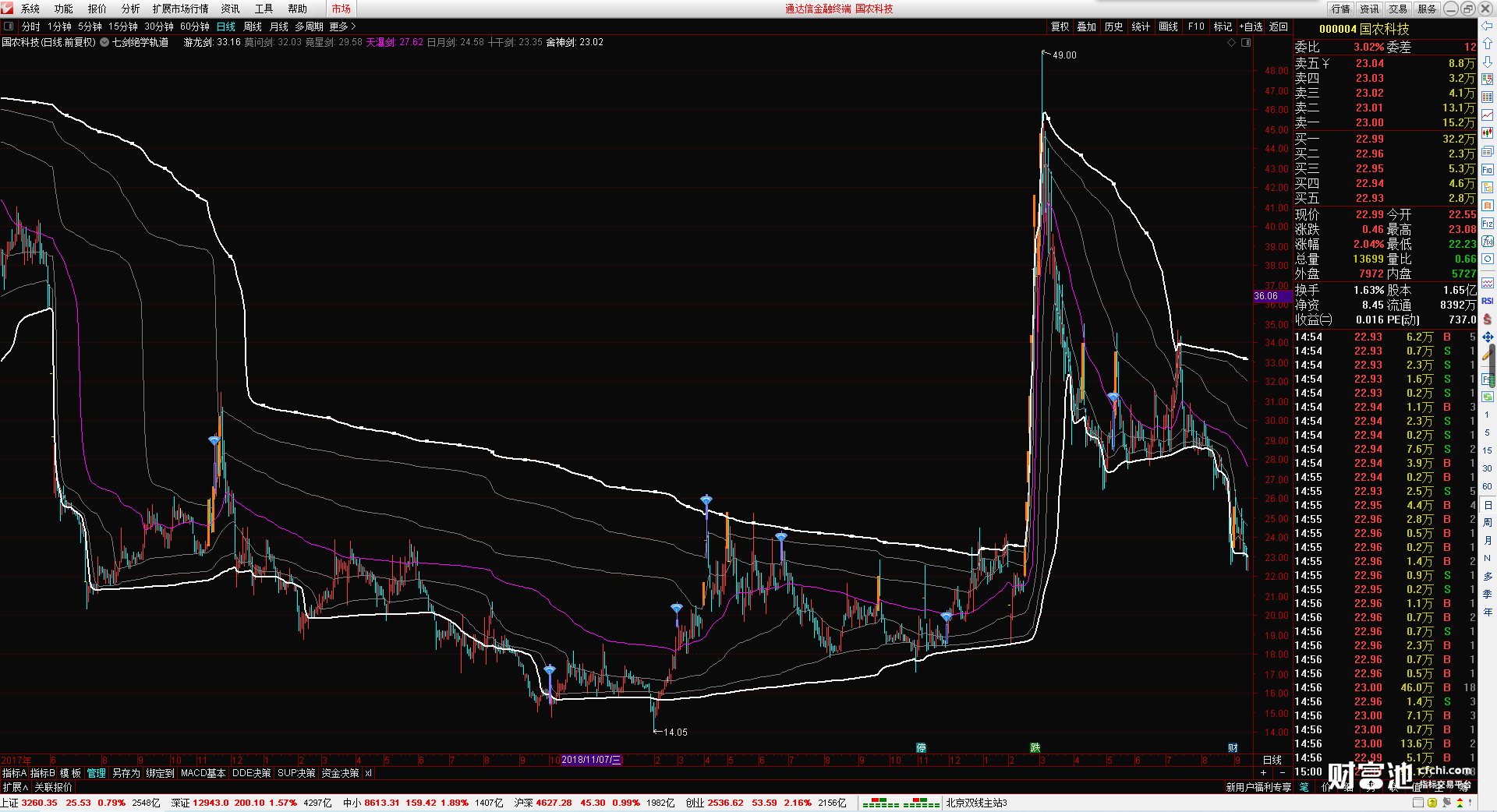Click the diamond icon above chart corner
The image size is (1497, 812).
tap(1232, 42)
